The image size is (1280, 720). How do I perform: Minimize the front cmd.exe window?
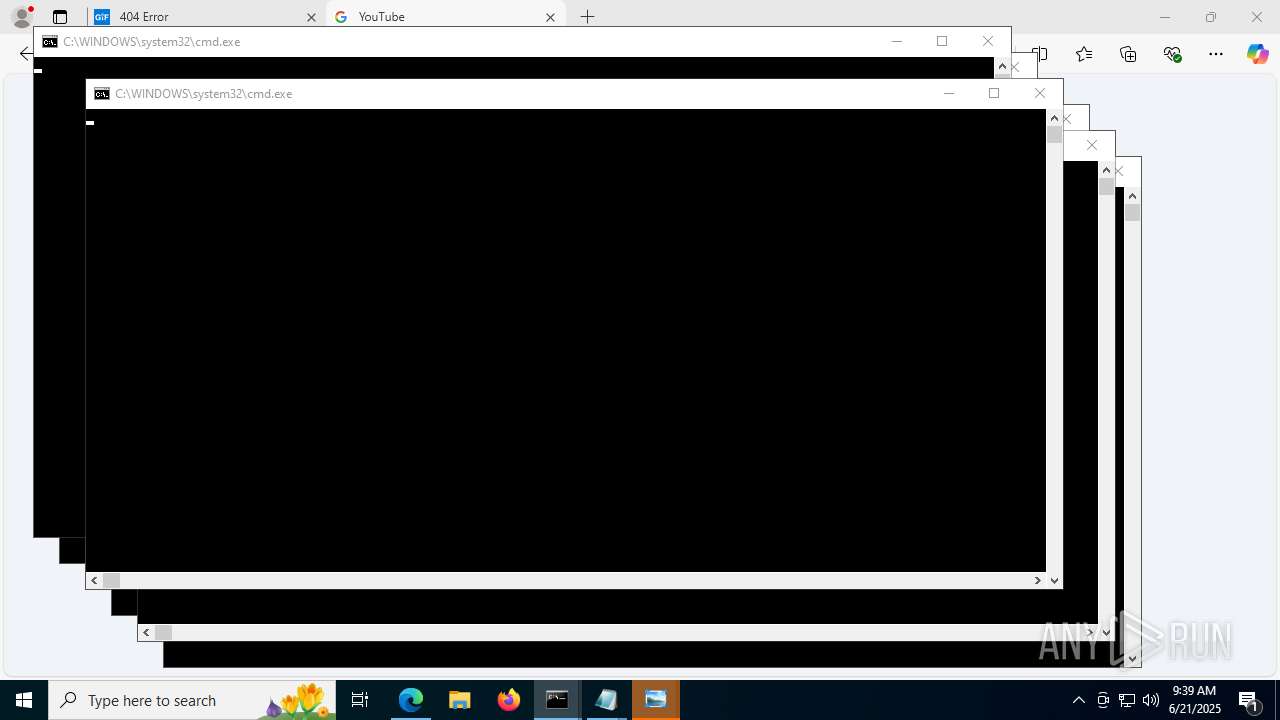pyautogui.click(x=949, y=93)
